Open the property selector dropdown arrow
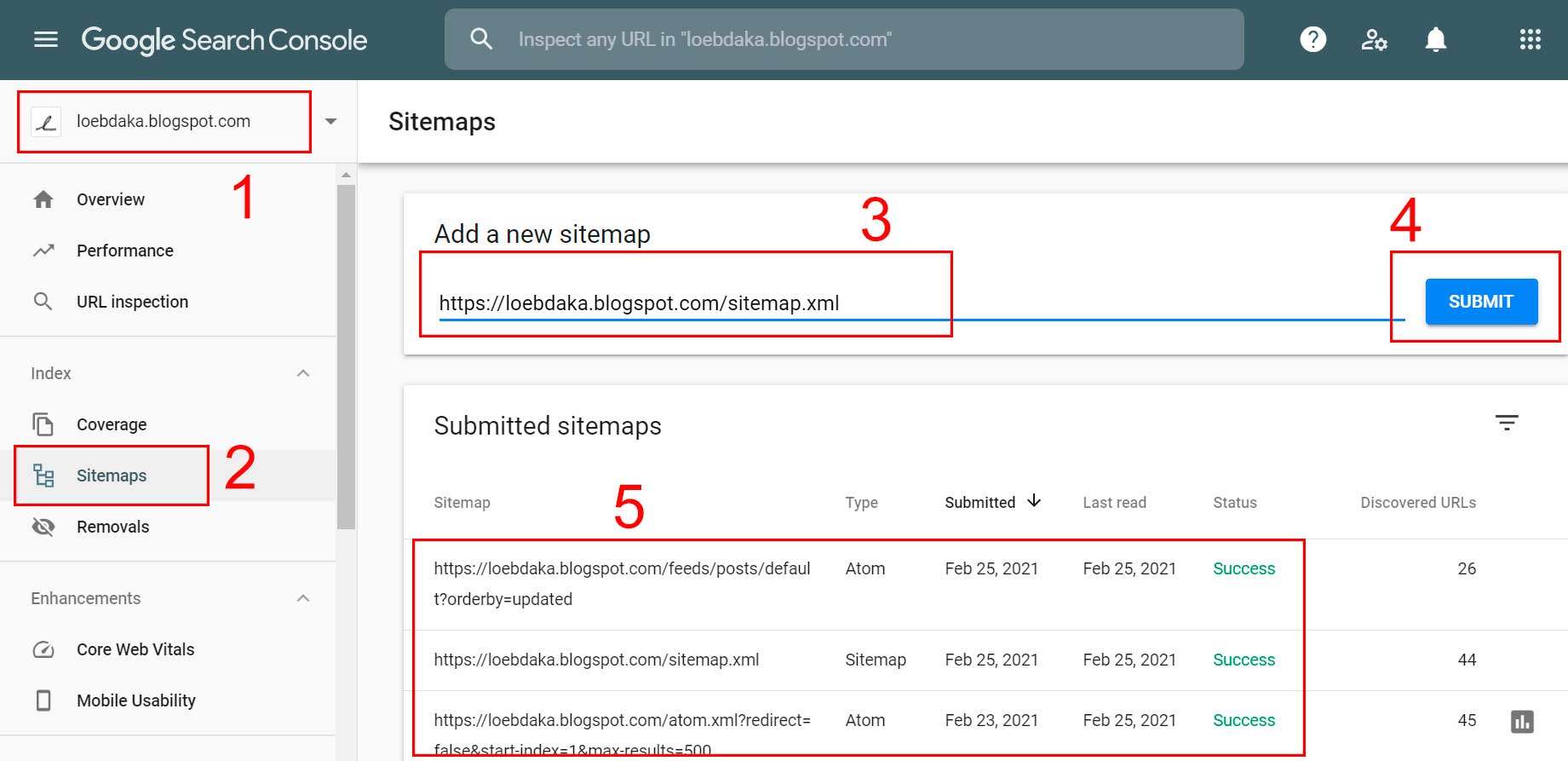Viewport: 1568px width, 761px height. [331, 122]
